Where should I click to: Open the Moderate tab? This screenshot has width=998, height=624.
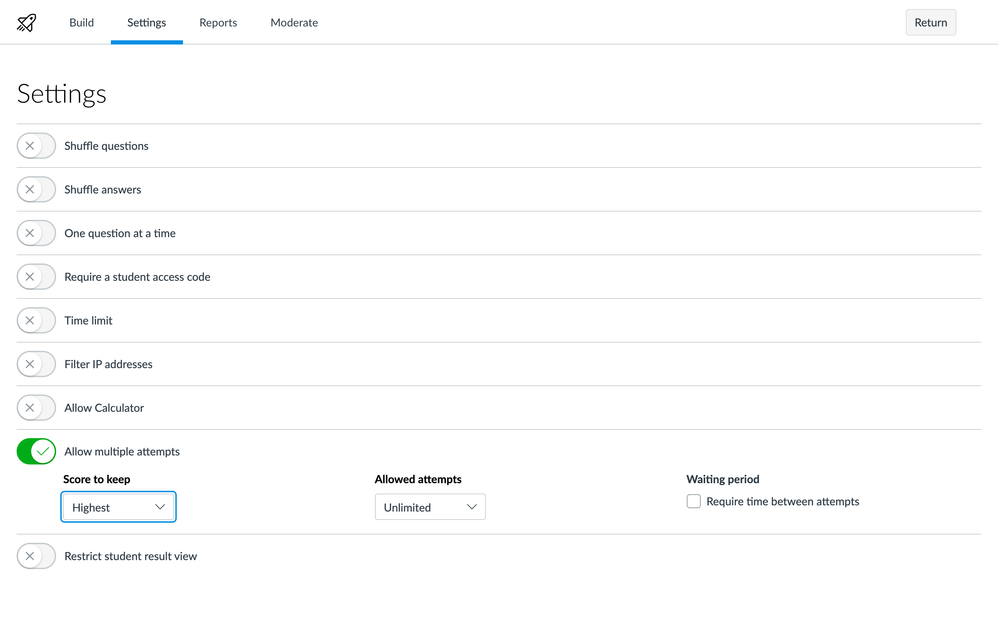[x=294, y=22]
